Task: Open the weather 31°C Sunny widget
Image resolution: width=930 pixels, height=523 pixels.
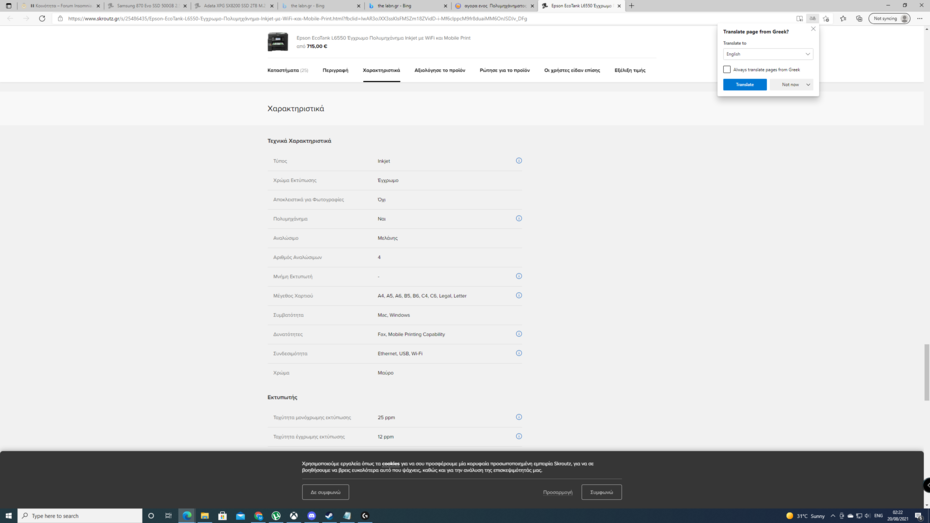Action: (805, 516)
